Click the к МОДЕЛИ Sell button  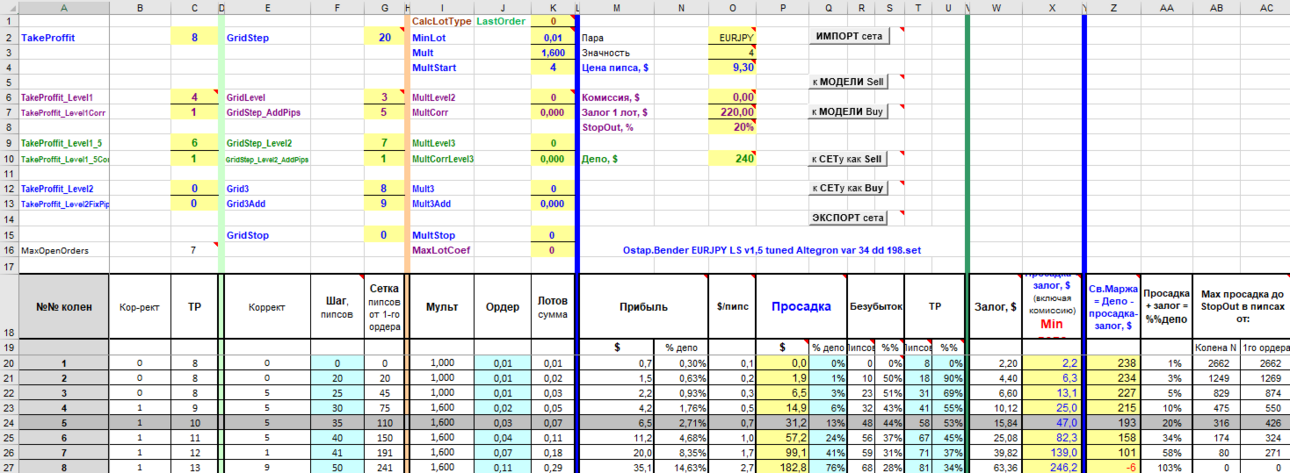[849, 82]
